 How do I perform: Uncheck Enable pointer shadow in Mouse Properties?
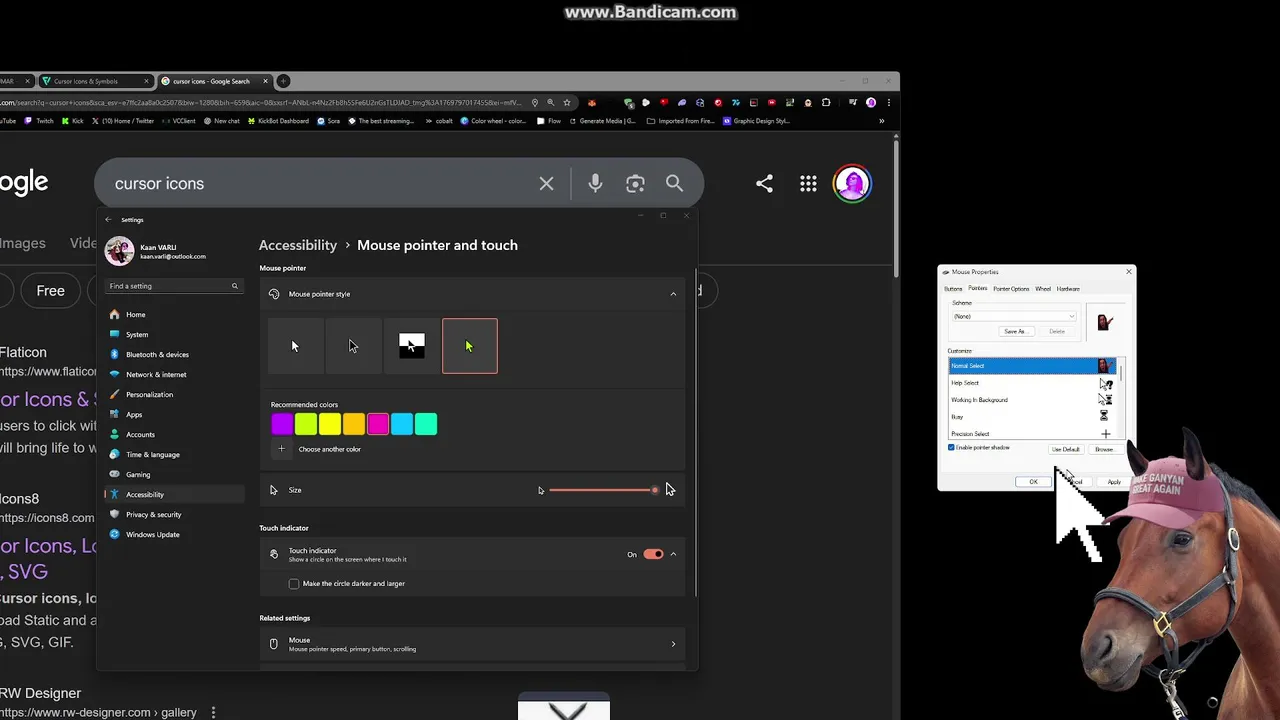[951, 448]
